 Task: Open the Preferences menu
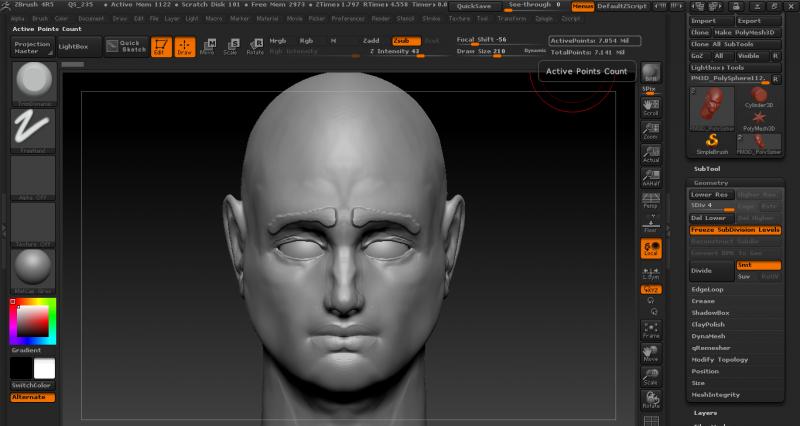(348, 18)
